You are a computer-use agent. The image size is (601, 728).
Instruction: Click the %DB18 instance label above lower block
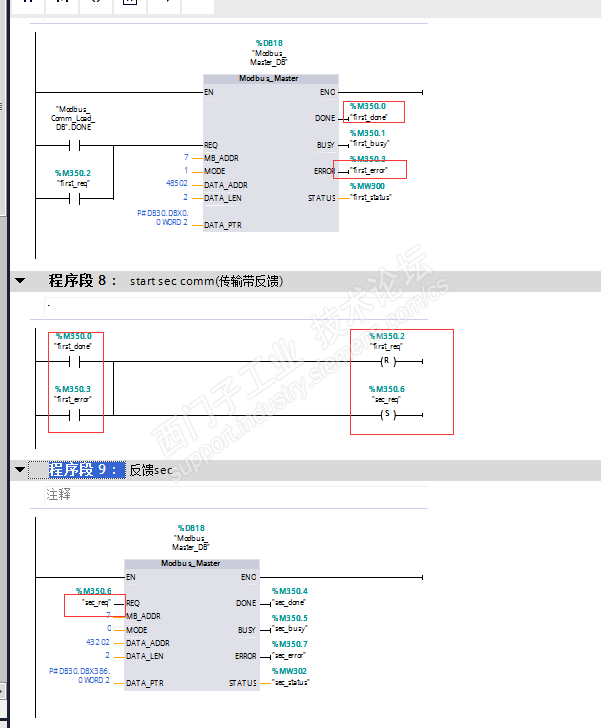tap(191, 528)
